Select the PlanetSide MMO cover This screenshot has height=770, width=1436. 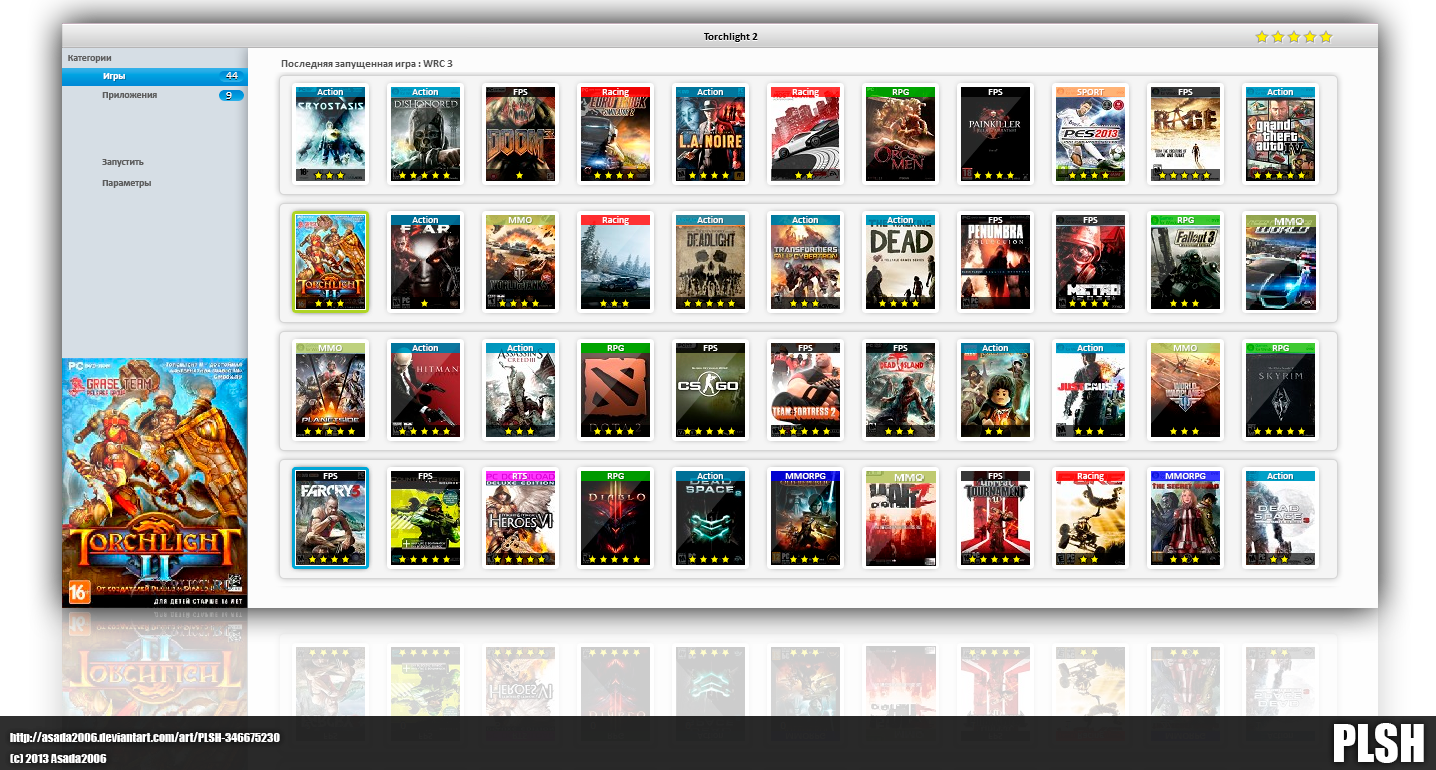(330, 390)
